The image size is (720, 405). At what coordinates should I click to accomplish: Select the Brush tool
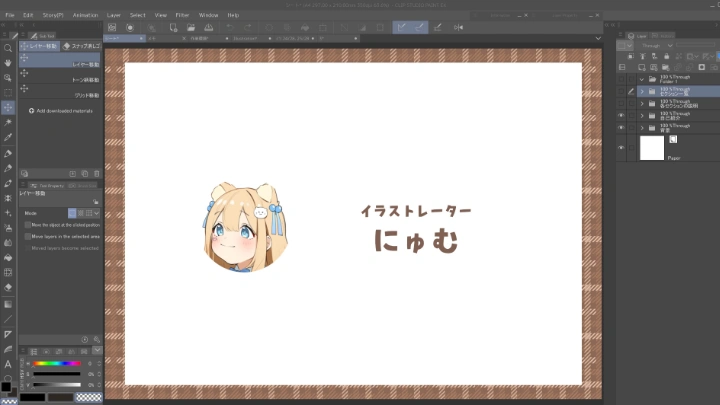point(8,183)
